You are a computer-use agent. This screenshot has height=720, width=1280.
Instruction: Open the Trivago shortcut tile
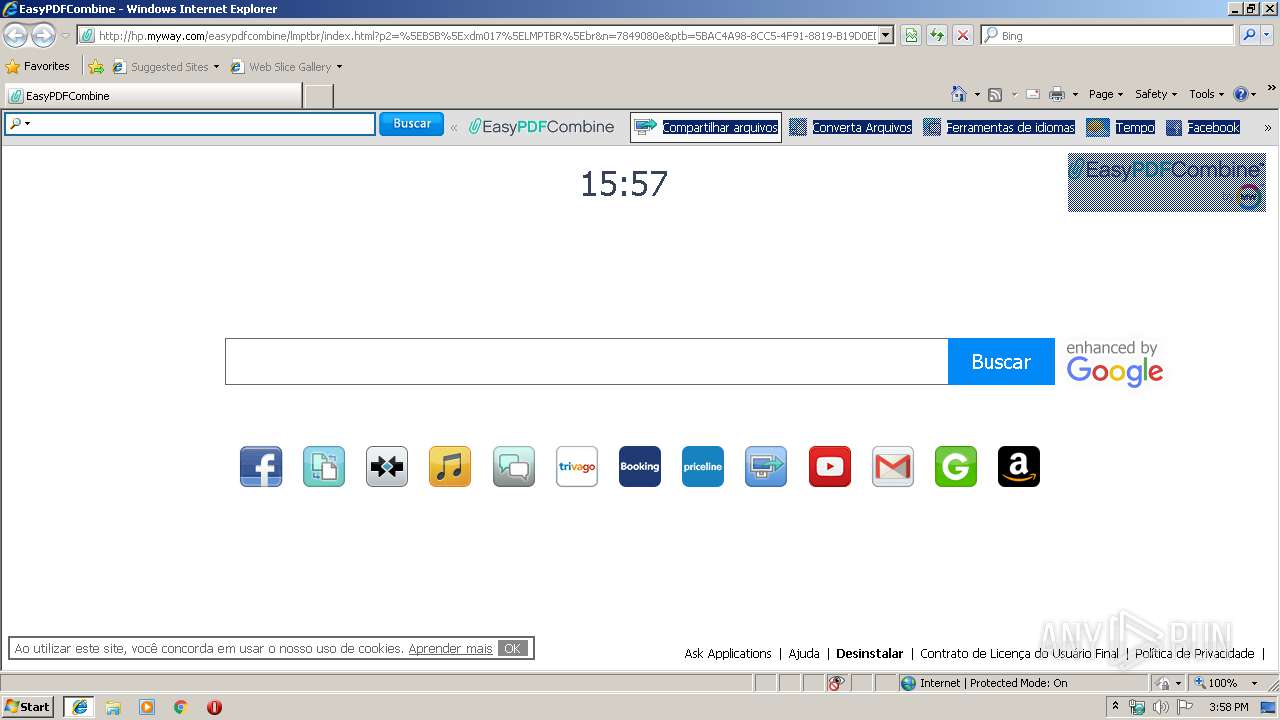577,467
